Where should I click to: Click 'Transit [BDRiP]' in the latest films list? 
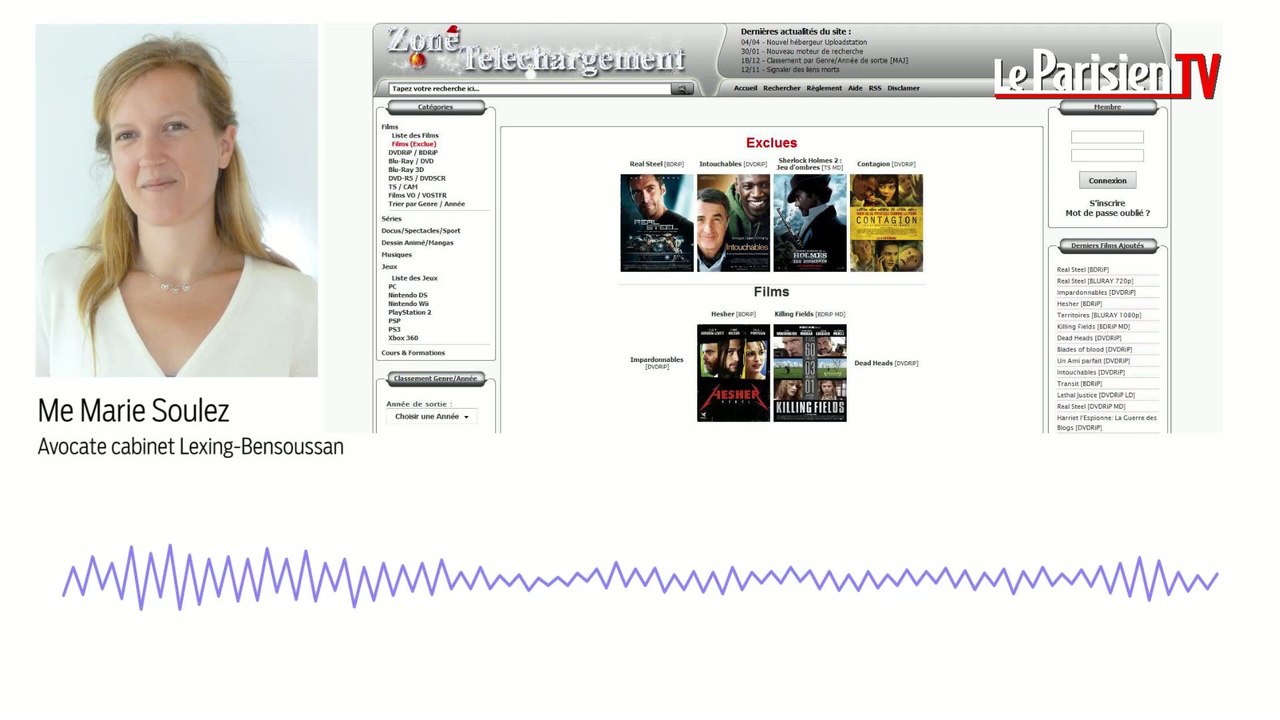[1080, 384]
